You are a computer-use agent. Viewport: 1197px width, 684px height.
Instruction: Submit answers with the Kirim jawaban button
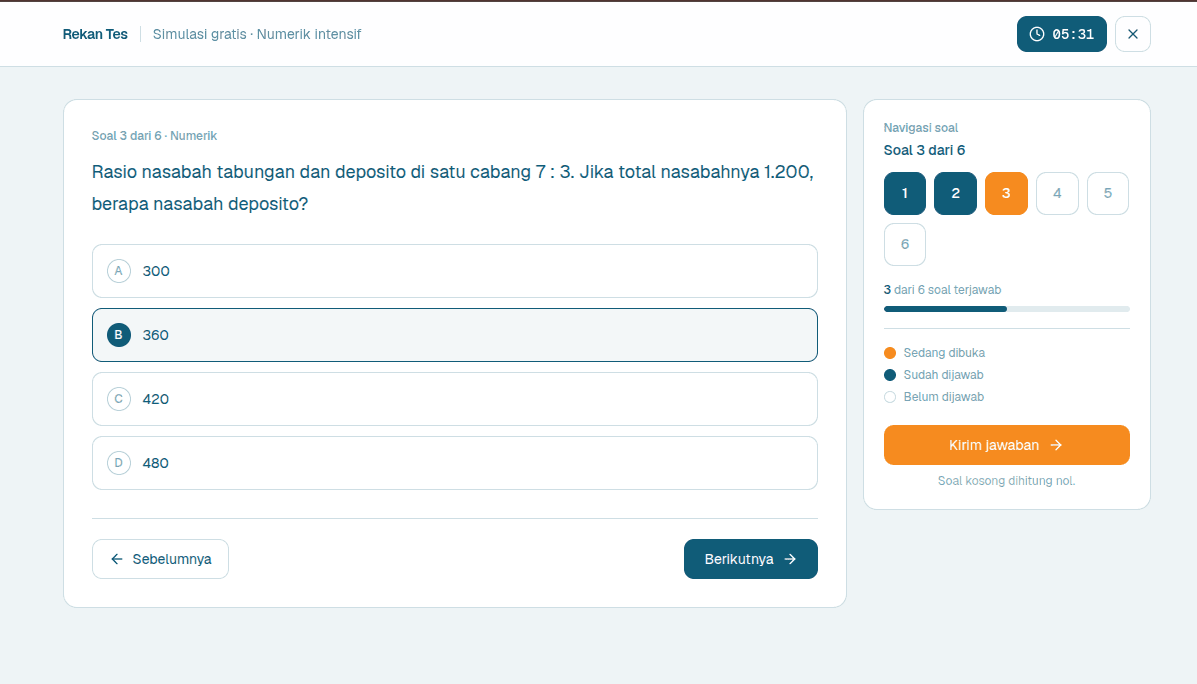[x=1007, y=445]
